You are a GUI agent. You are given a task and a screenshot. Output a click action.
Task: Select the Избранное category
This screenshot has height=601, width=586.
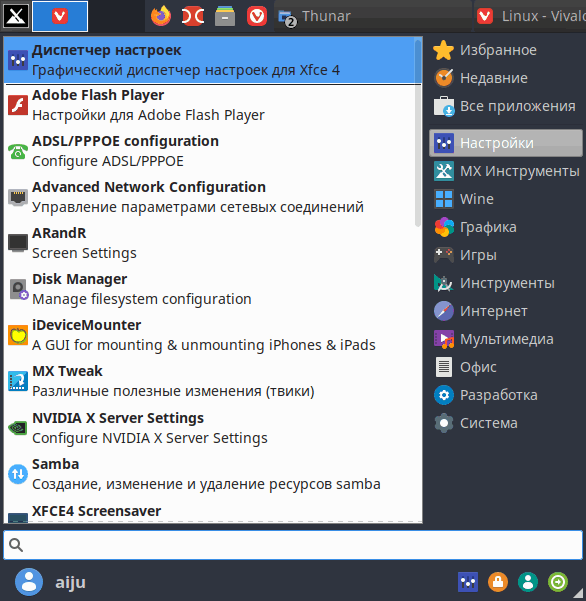[506, 50]
